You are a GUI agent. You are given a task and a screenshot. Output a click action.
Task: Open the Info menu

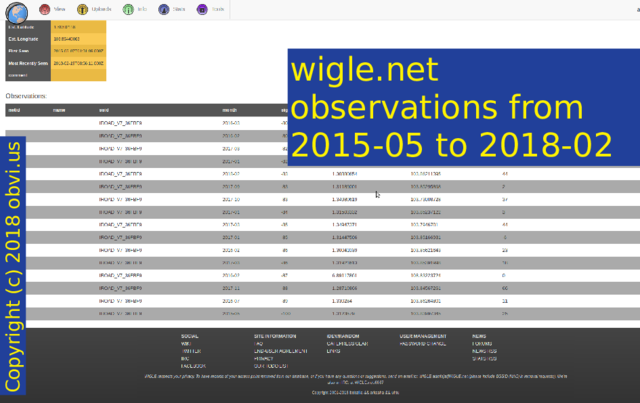(142, 9)
